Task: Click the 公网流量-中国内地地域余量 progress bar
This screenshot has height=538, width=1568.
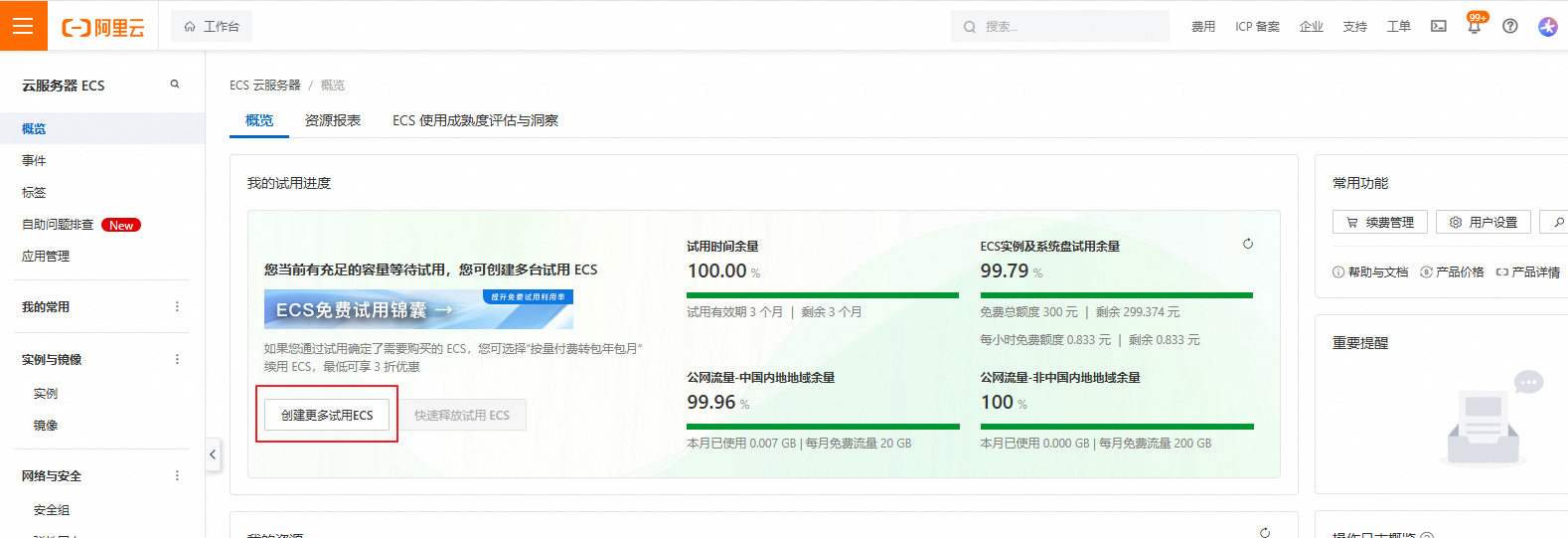Action: point(823,427)
